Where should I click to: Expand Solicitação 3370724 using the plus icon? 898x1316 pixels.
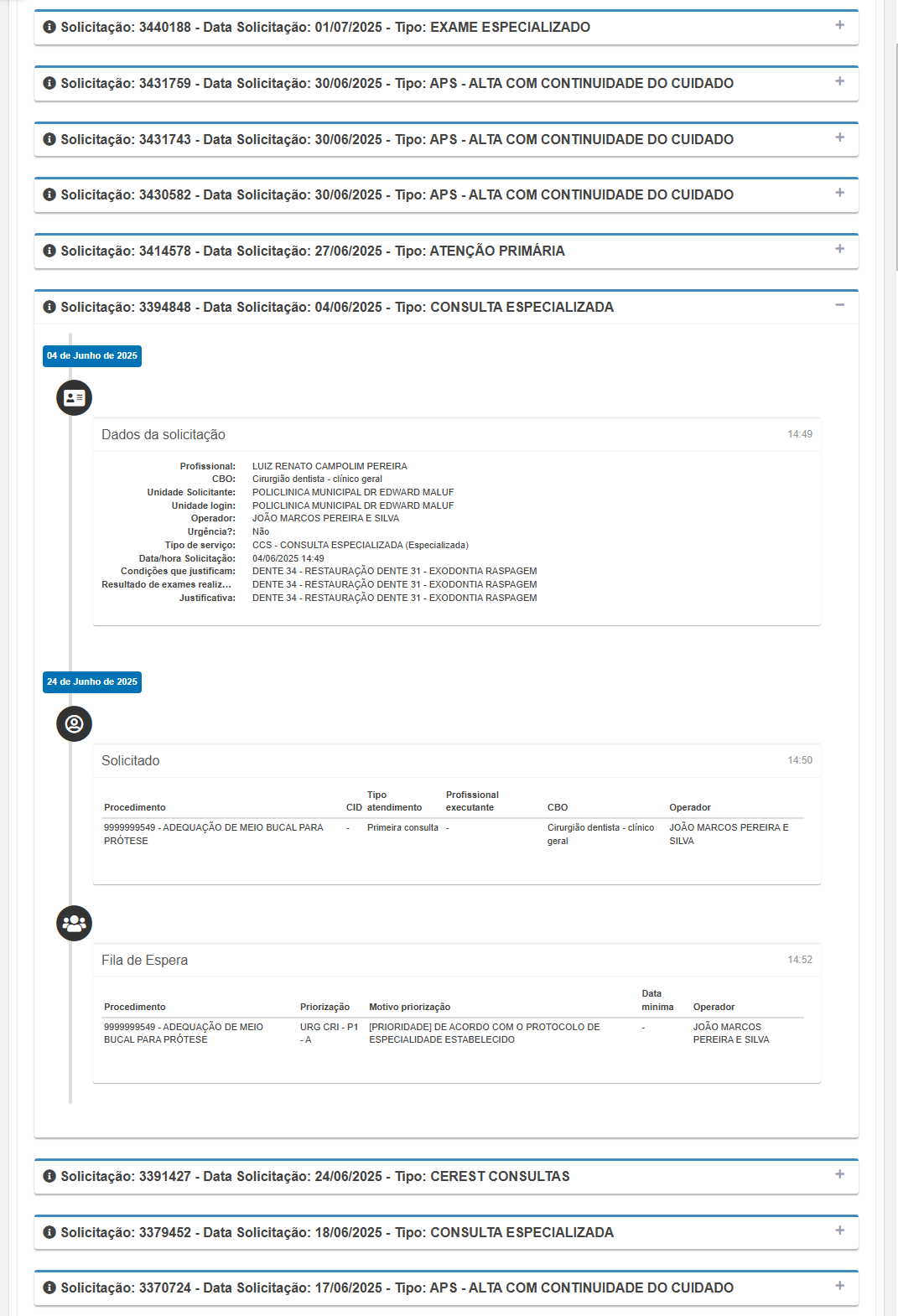click(x=839, y=1286)
